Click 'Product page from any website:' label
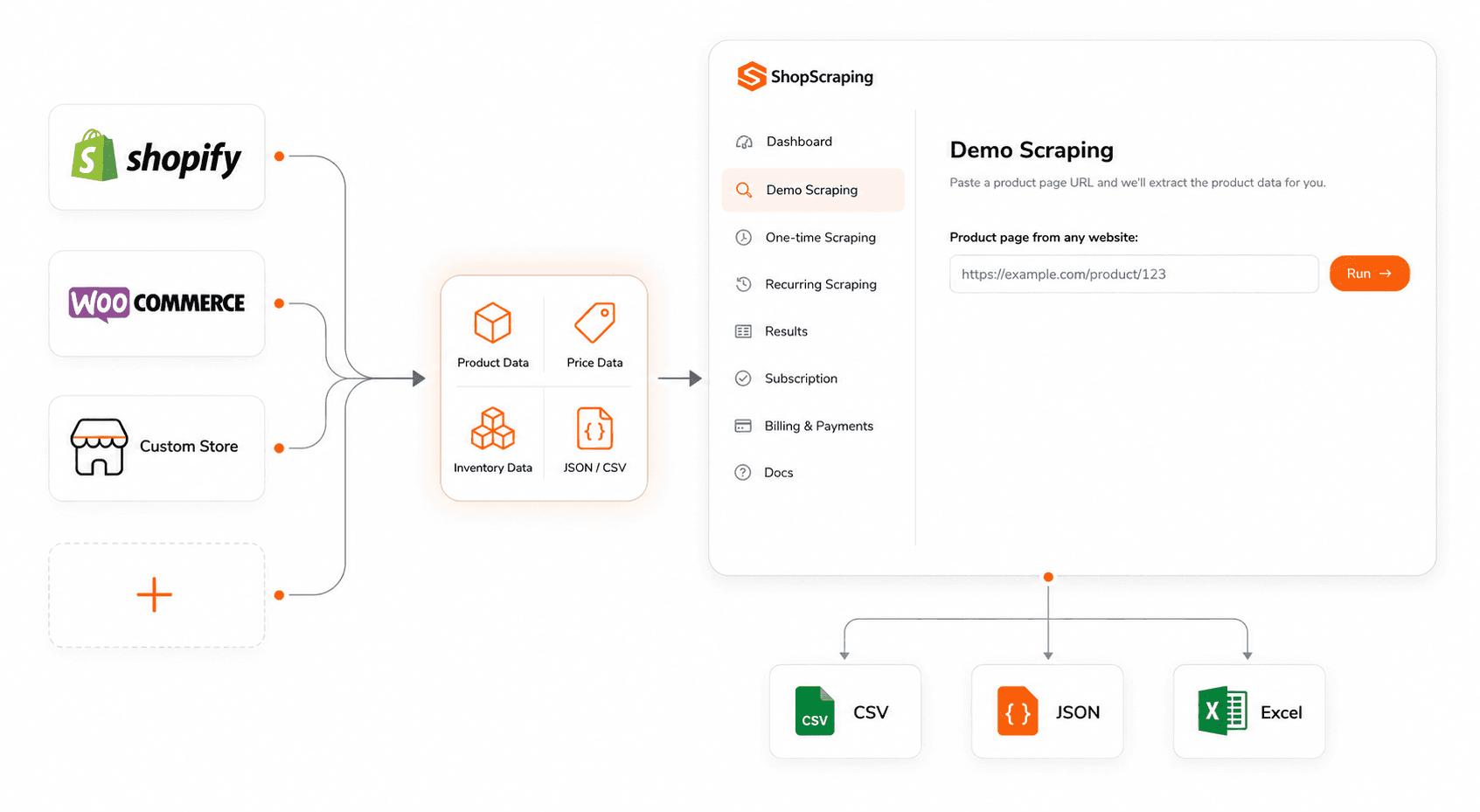This screenshot has height=812, width=1480. click(1044, 238)
